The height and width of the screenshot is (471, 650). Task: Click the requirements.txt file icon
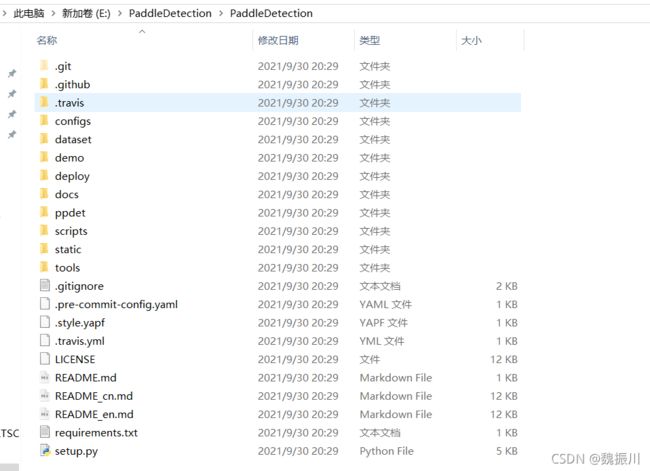tap(45, 432)
